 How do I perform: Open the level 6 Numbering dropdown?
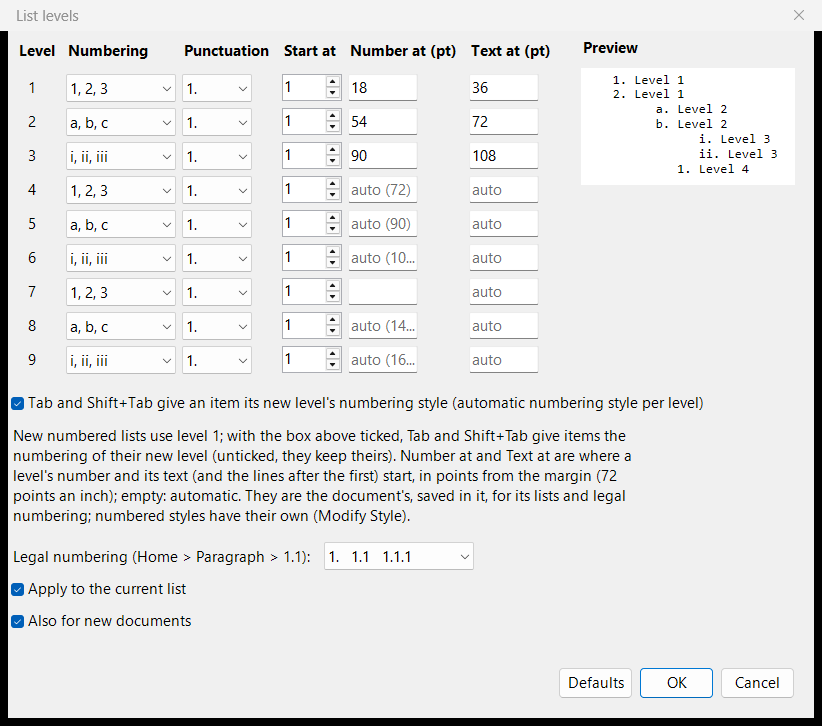click(121, 258)
